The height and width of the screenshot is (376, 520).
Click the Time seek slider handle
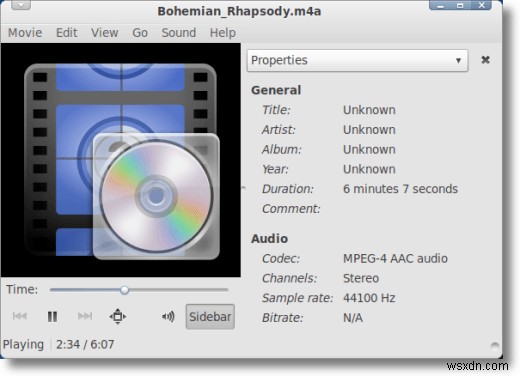[124, 290]
